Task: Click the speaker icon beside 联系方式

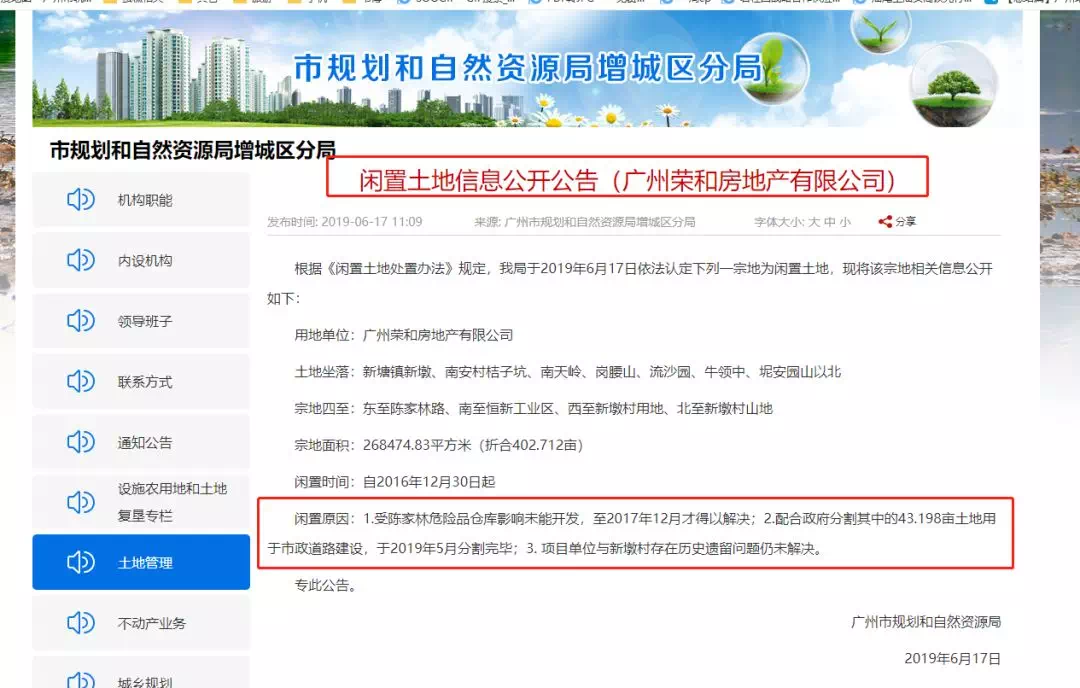Action: 81,381
